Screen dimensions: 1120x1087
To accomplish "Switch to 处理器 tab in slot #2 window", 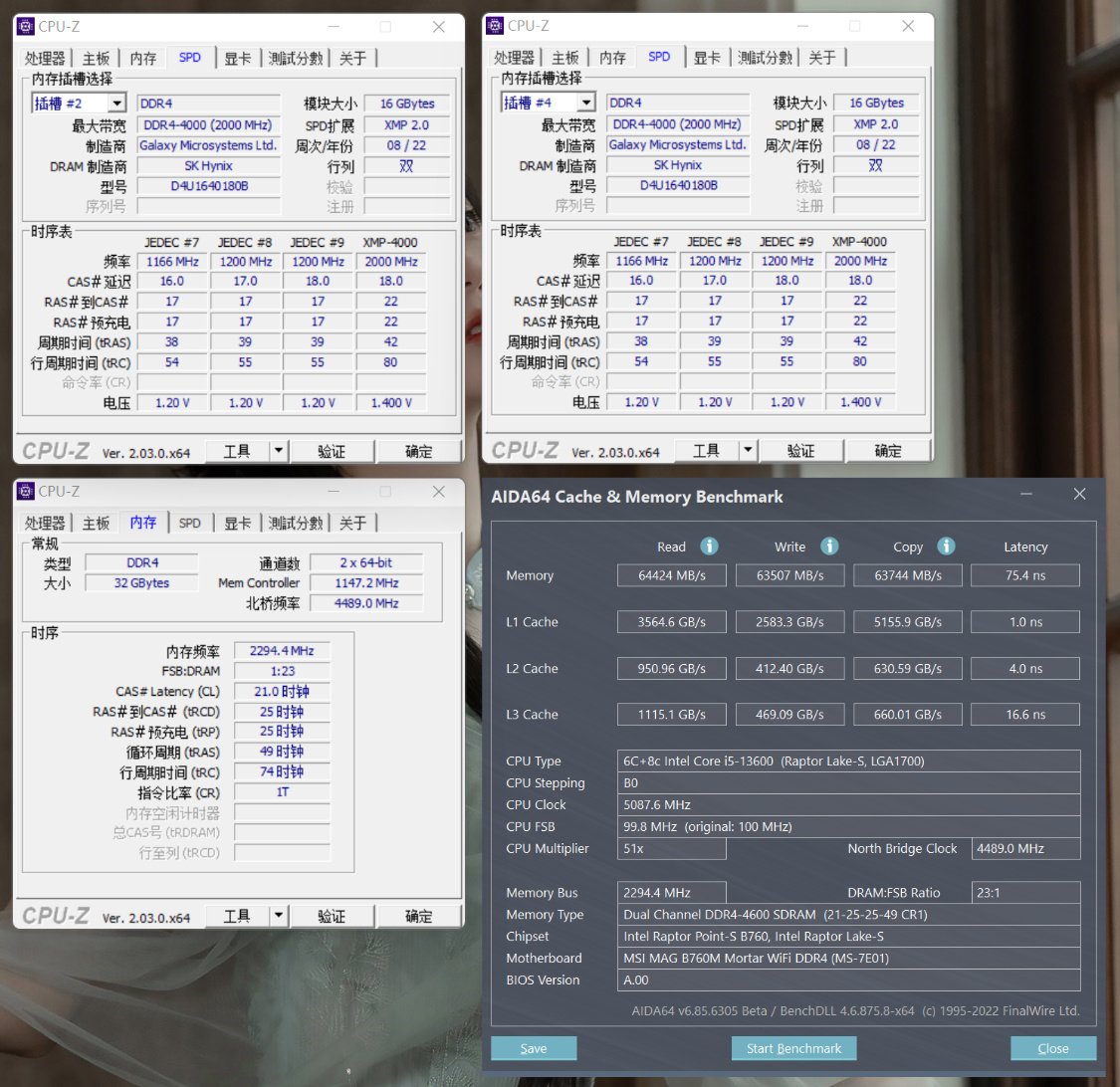I will pyautogui.click(x=45, y=58).
